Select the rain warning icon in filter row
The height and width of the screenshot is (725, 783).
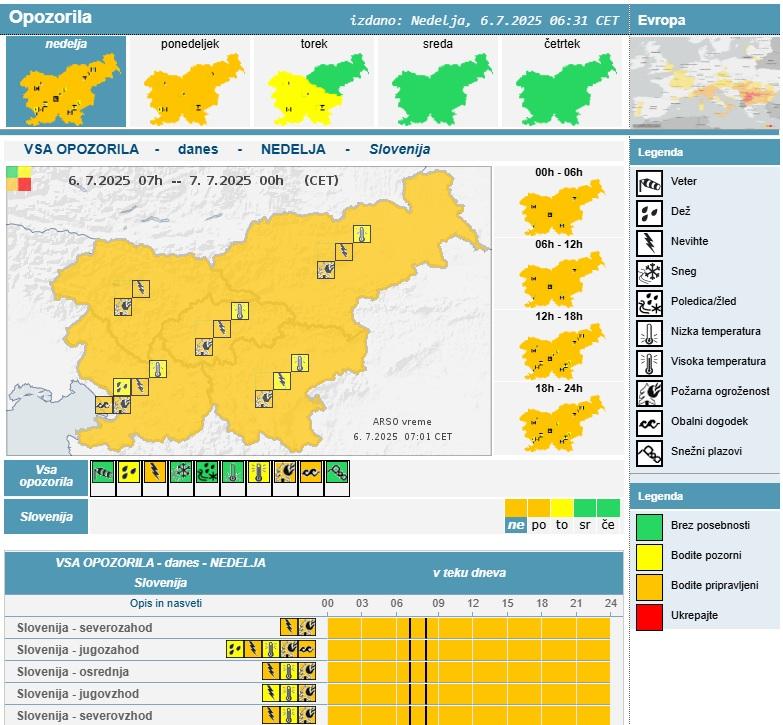129,473
